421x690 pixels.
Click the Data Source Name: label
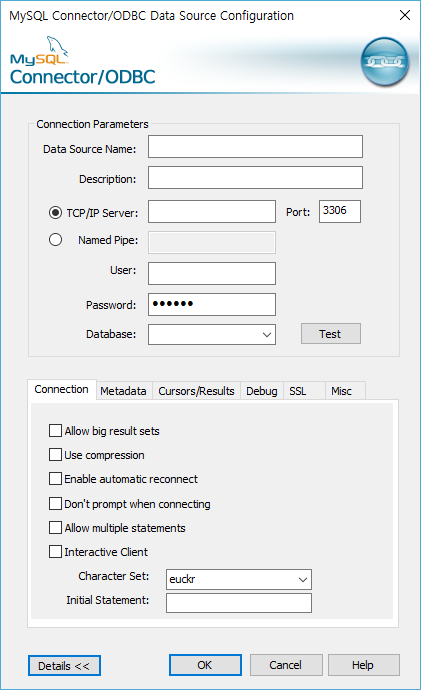90,149
